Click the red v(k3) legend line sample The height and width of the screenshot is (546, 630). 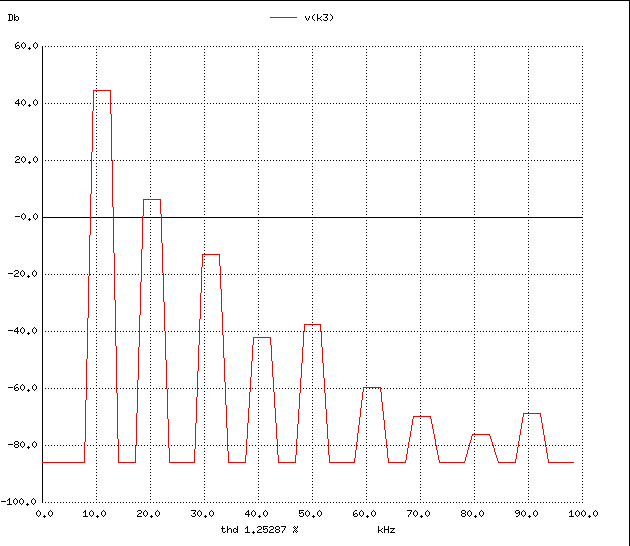pyautogui.click(x=284, y=17)
